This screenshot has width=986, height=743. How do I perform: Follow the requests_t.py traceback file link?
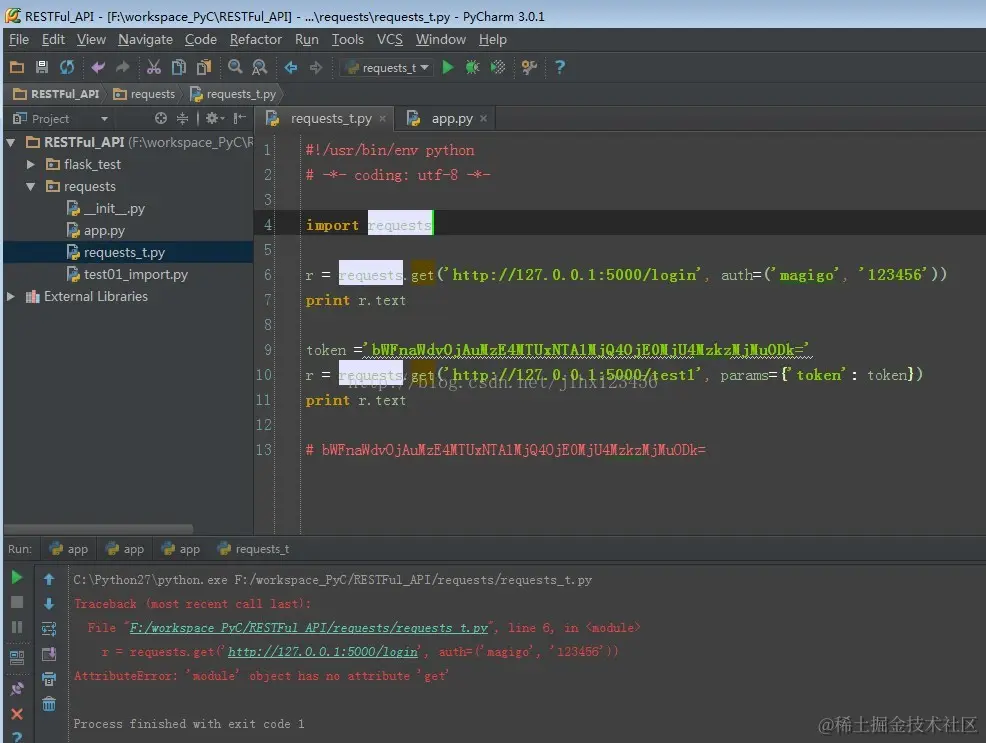coord(308,628)
